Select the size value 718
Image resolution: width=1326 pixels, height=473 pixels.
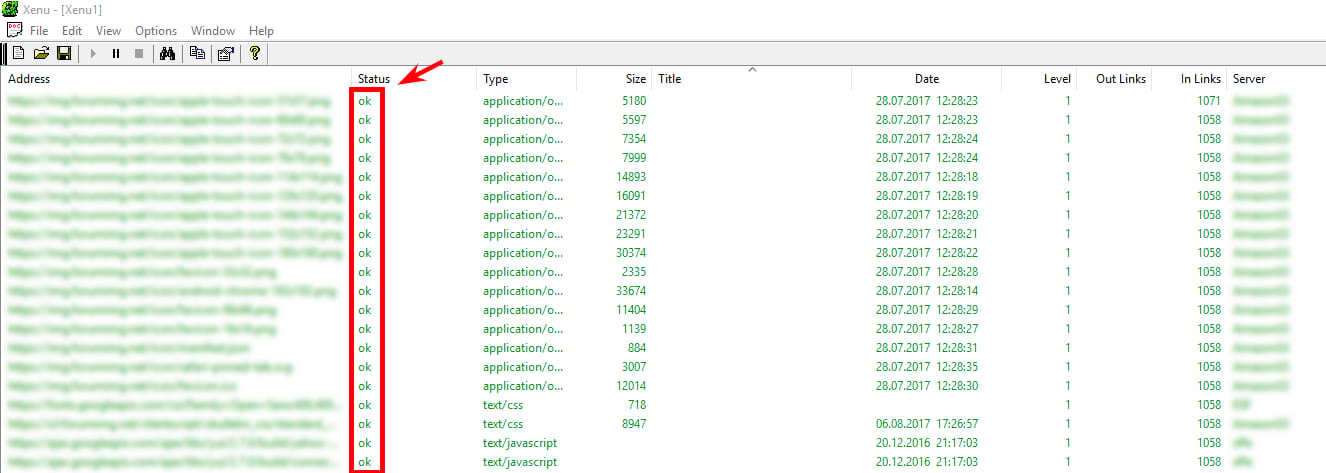tap(637, 405)
